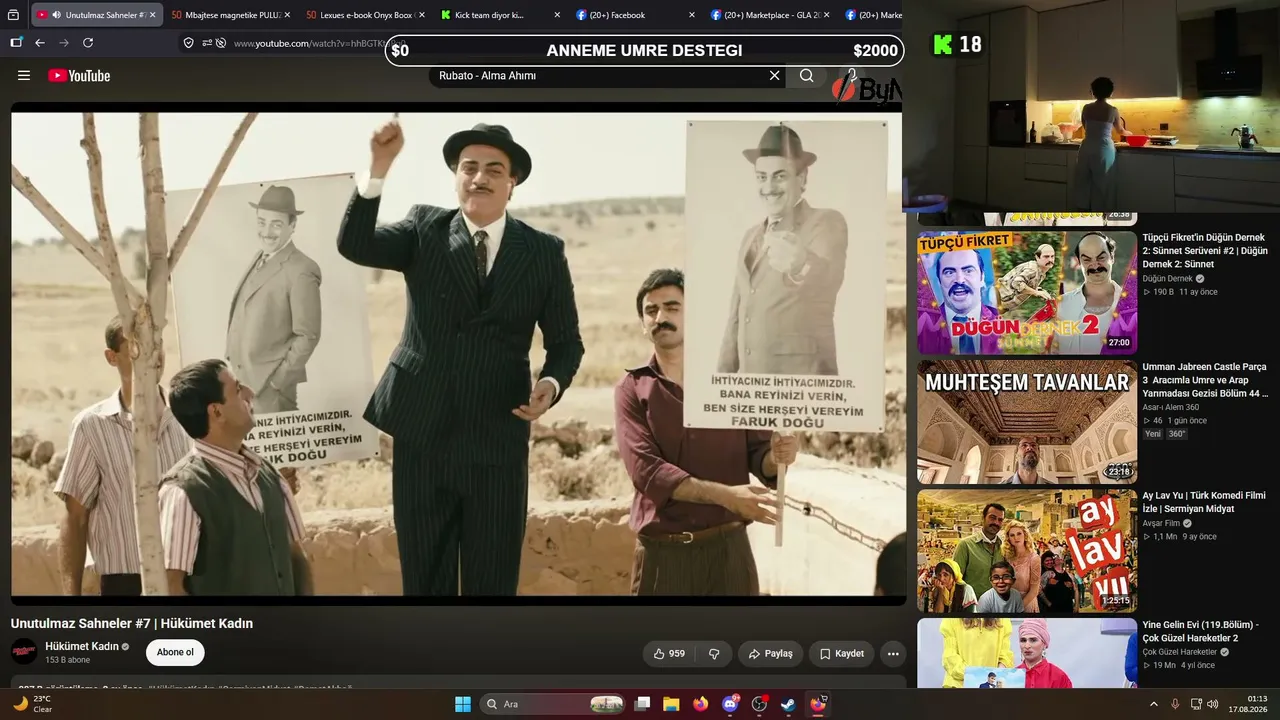Clear the YouTube search box text
The width and height of the screenshot is (1280, 720).
[x=774, y=76]
